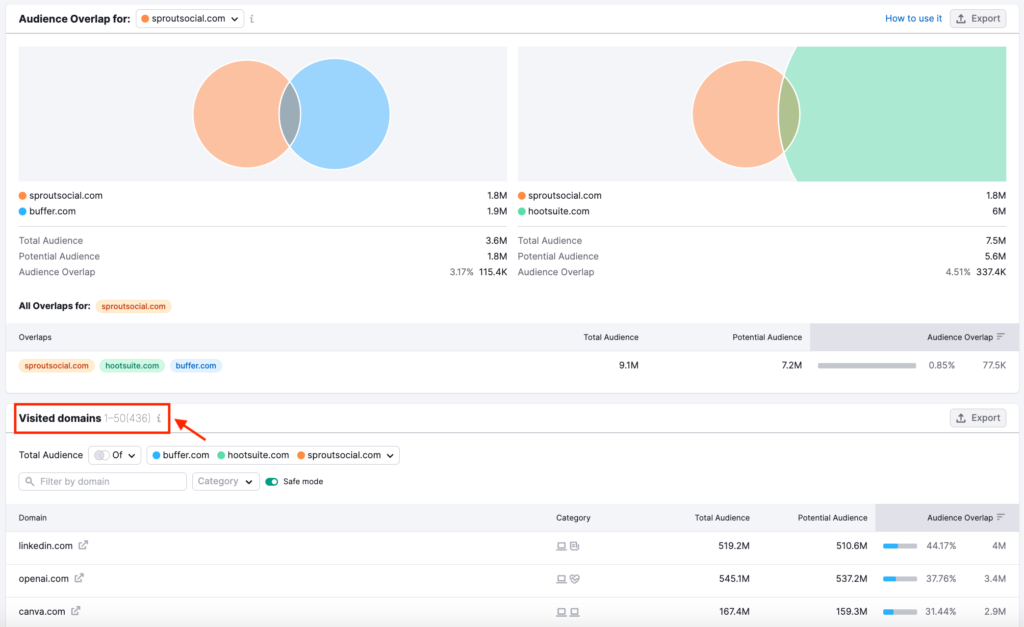
Task: Toggle Safe mode switch off
Action: [271, 482]
